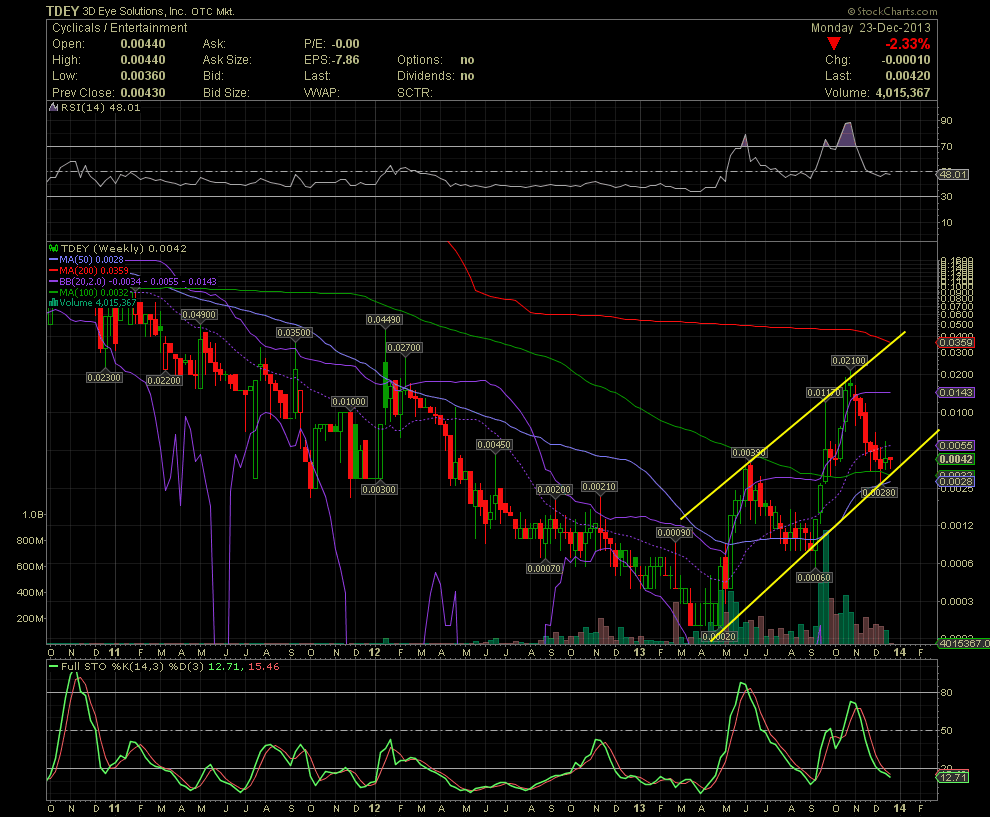The width and height of the screenshot is (990, 817).
Task: Click the 0.00300 price low label
Action: [x=379, y=489]
